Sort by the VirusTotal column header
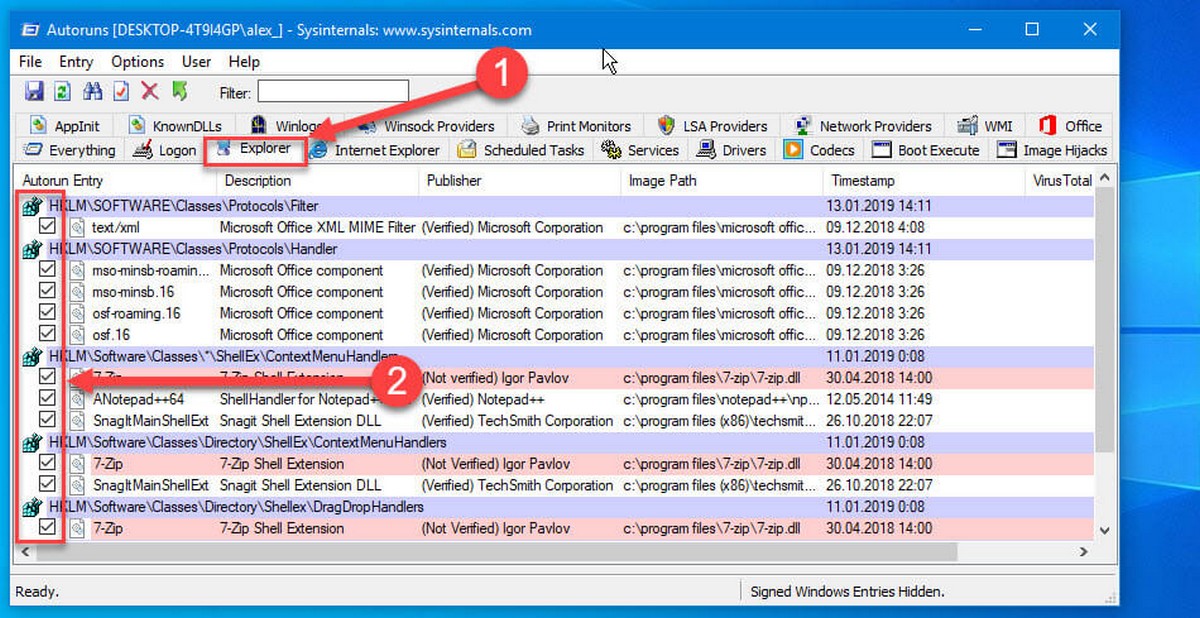 tap(1059, 181)
